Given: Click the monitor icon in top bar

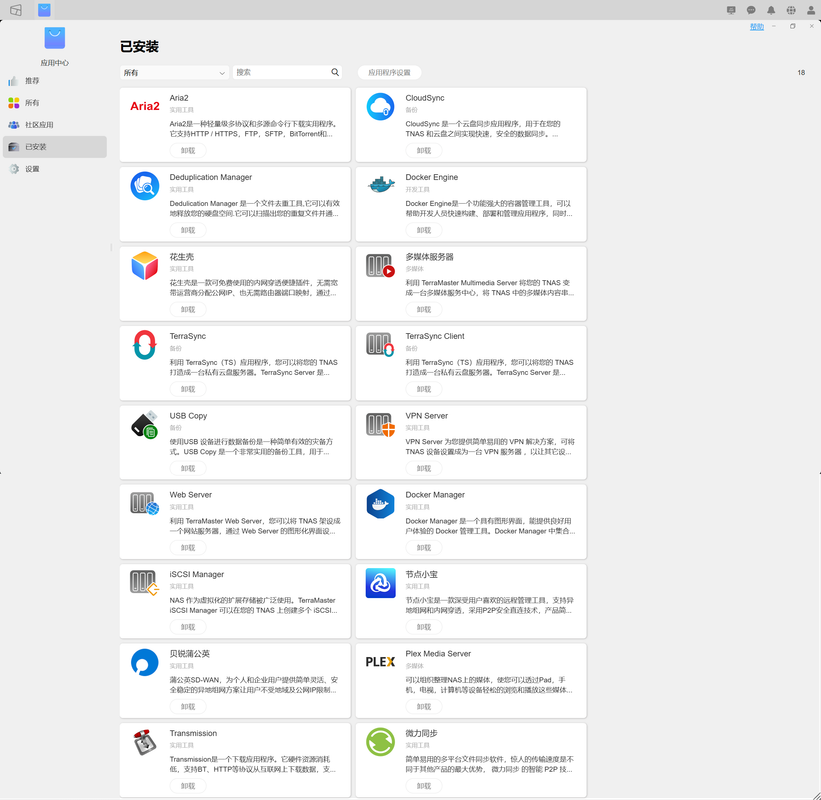Looking at the screenshot, I should [731, 10].
